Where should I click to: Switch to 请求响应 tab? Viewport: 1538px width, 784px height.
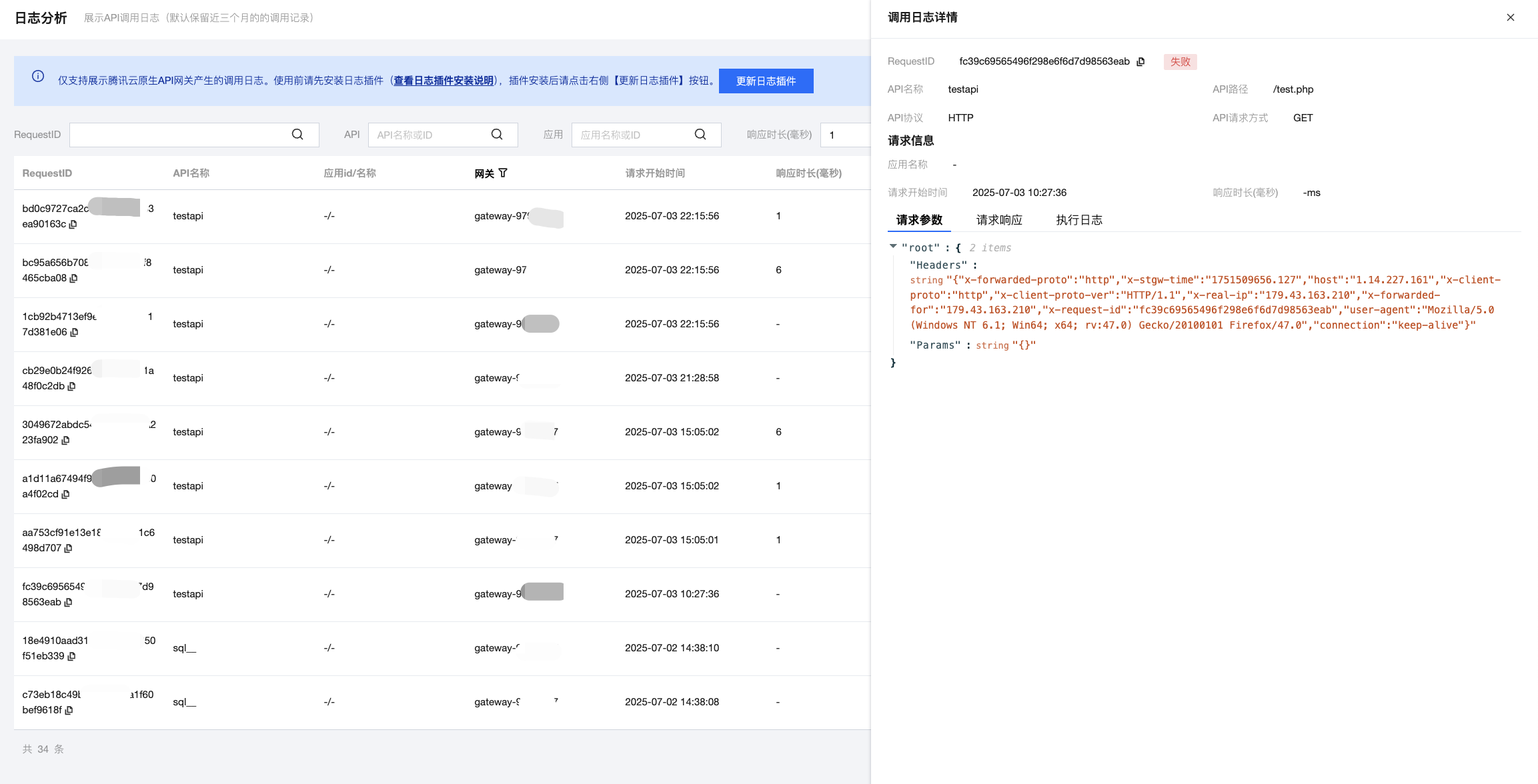(998, 220)
